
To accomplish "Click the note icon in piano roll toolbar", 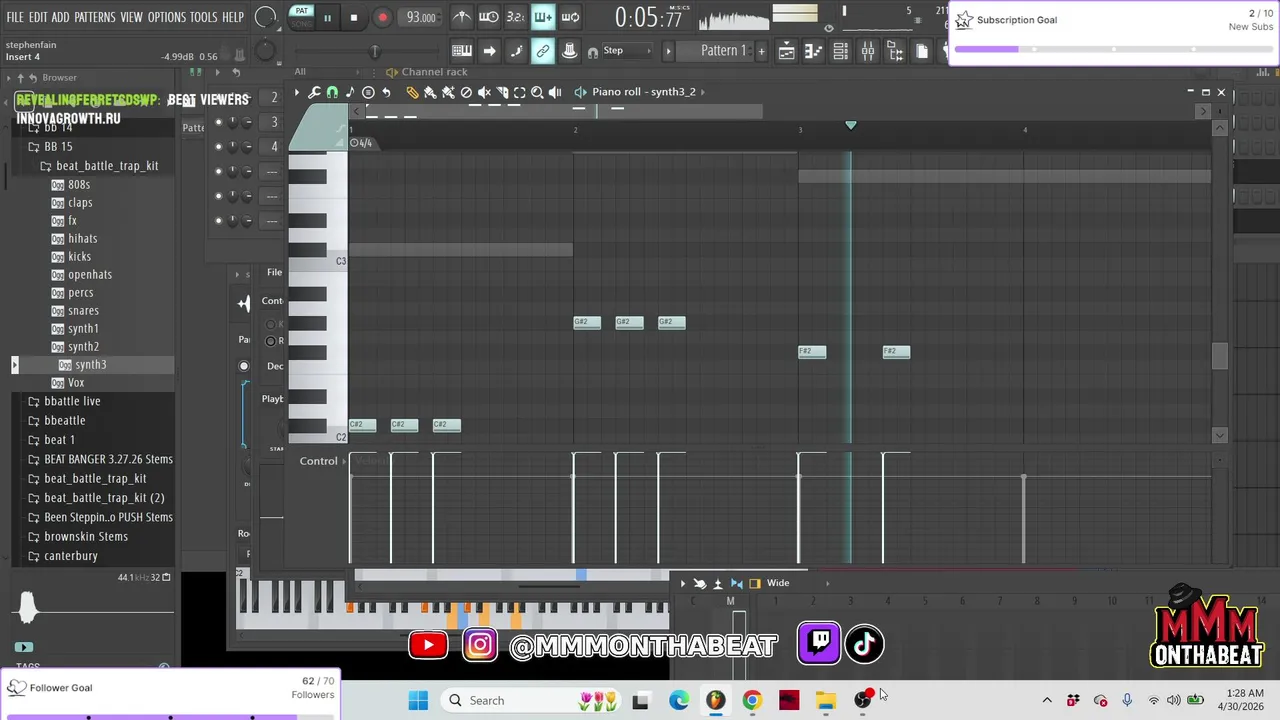I will tap(350, 92).
